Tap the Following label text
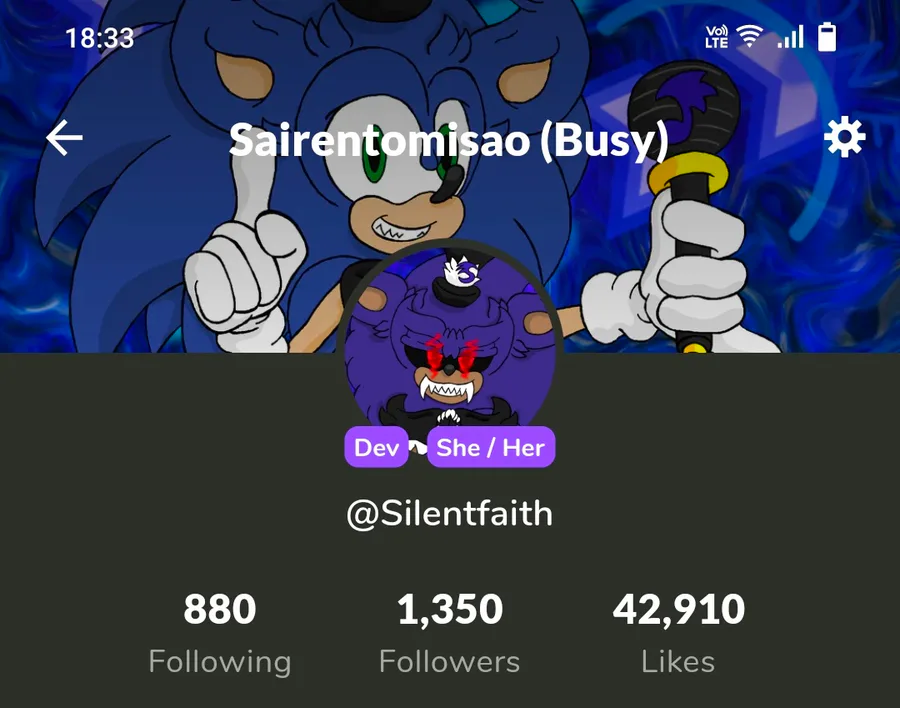900x708 pixels. pos(220,662)
